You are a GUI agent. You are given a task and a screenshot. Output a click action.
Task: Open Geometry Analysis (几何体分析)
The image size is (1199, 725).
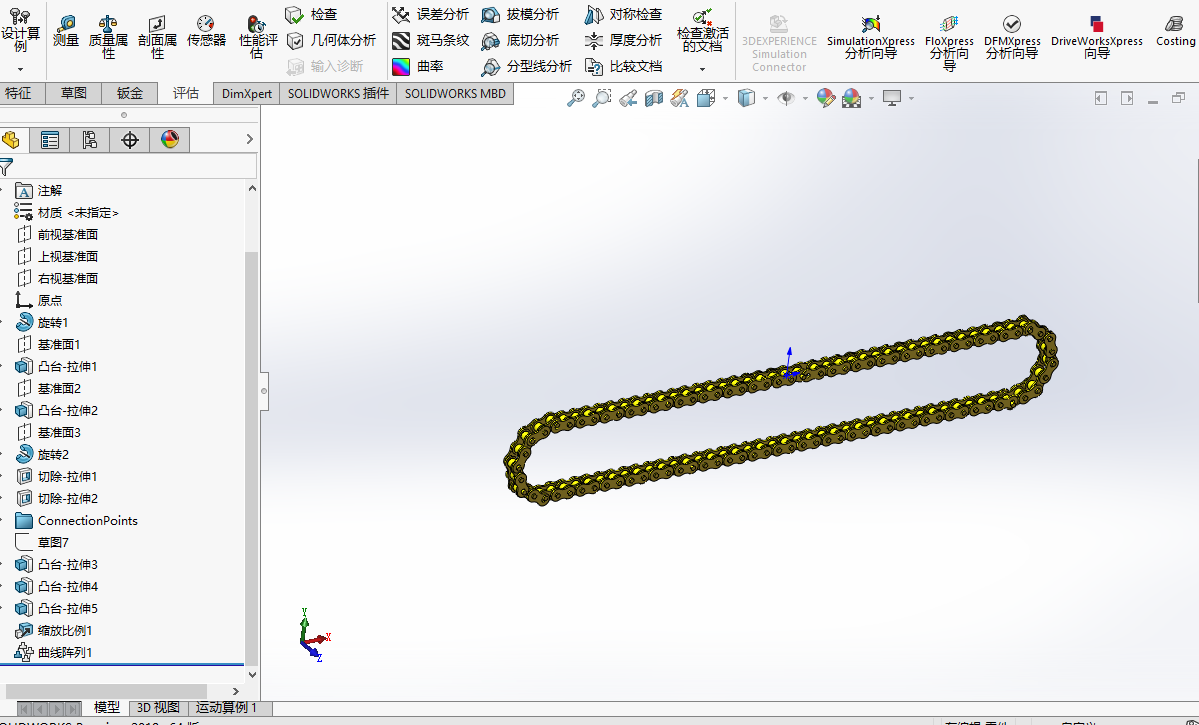click(x=331, y=41)
